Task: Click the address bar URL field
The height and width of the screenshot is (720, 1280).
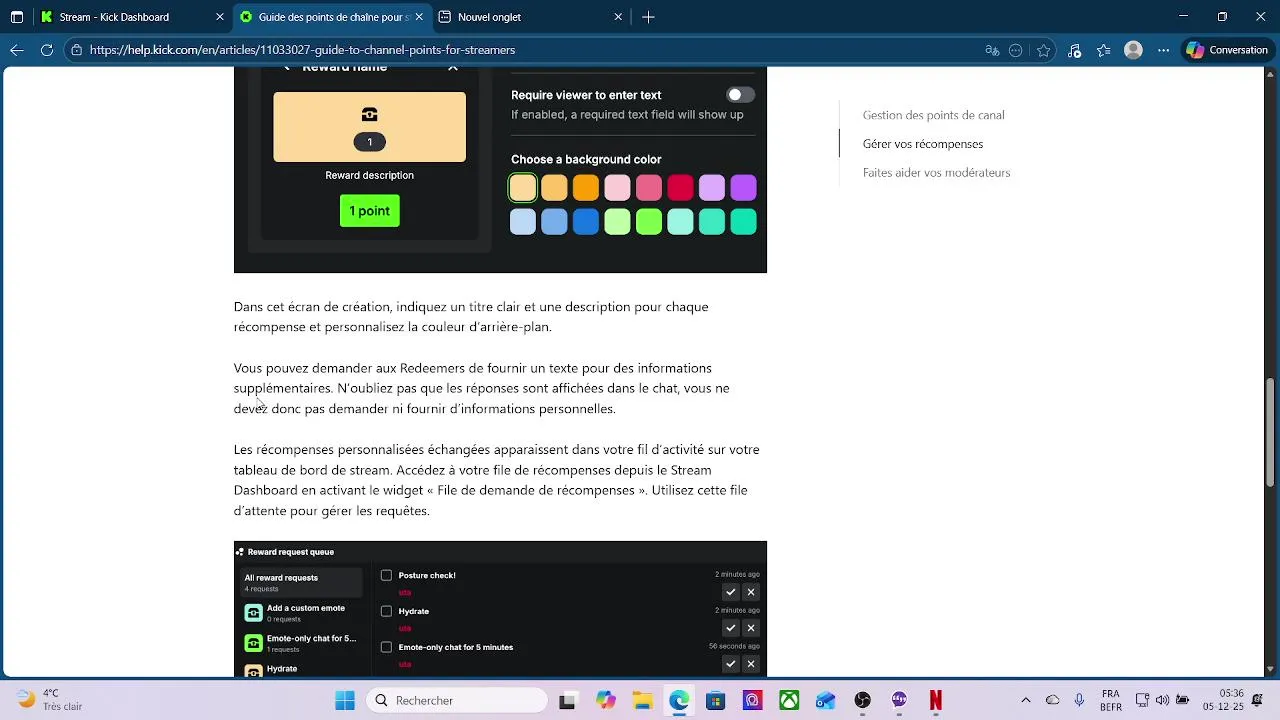Action: coord(520,50)
